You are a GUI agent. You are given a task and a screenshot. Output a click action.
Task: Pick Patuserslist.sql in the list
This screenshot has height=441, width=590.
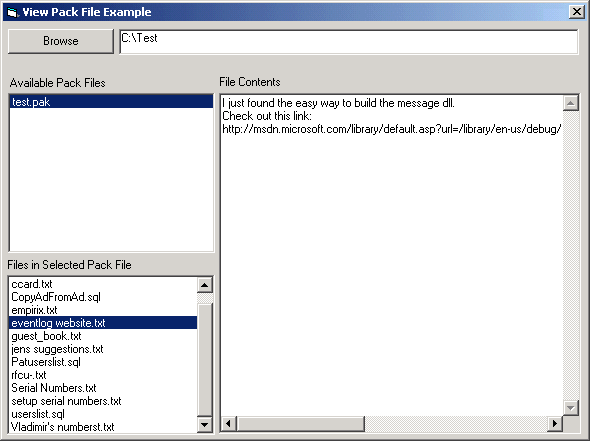103,362
